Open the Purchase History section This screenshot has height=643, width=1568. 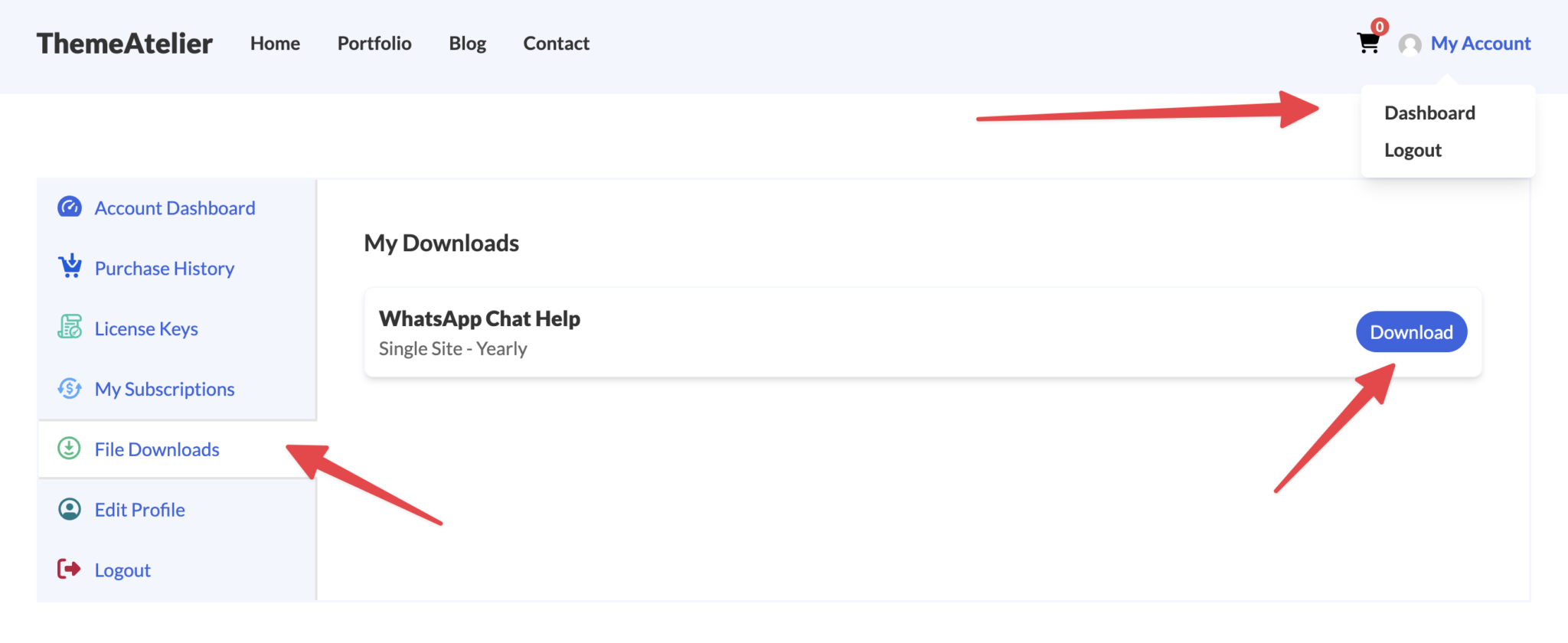(x=165, y=269)
